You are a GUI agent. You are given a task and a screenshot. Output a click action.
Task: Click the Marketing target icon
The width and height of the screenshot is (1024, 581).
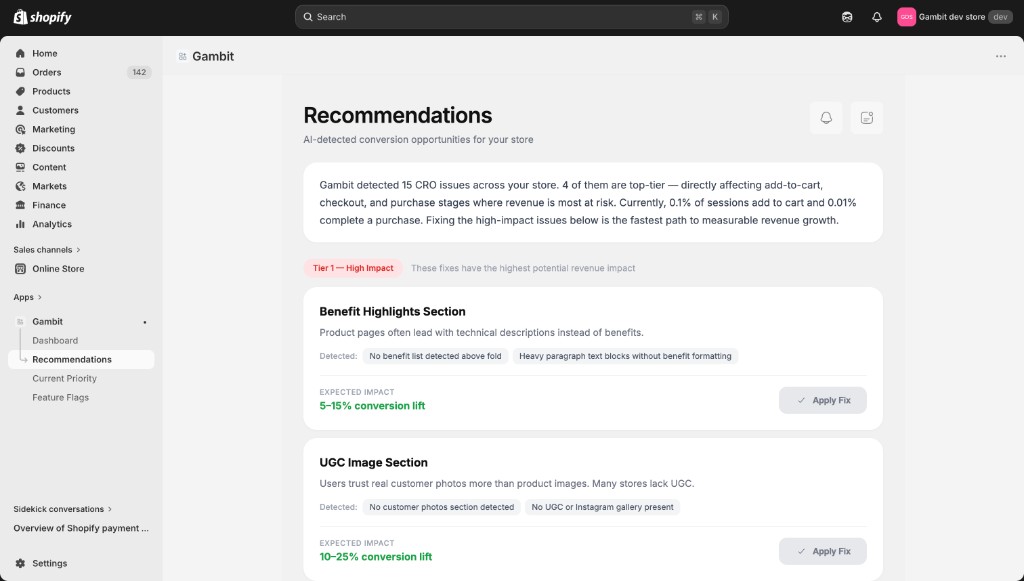click(20, 129)
